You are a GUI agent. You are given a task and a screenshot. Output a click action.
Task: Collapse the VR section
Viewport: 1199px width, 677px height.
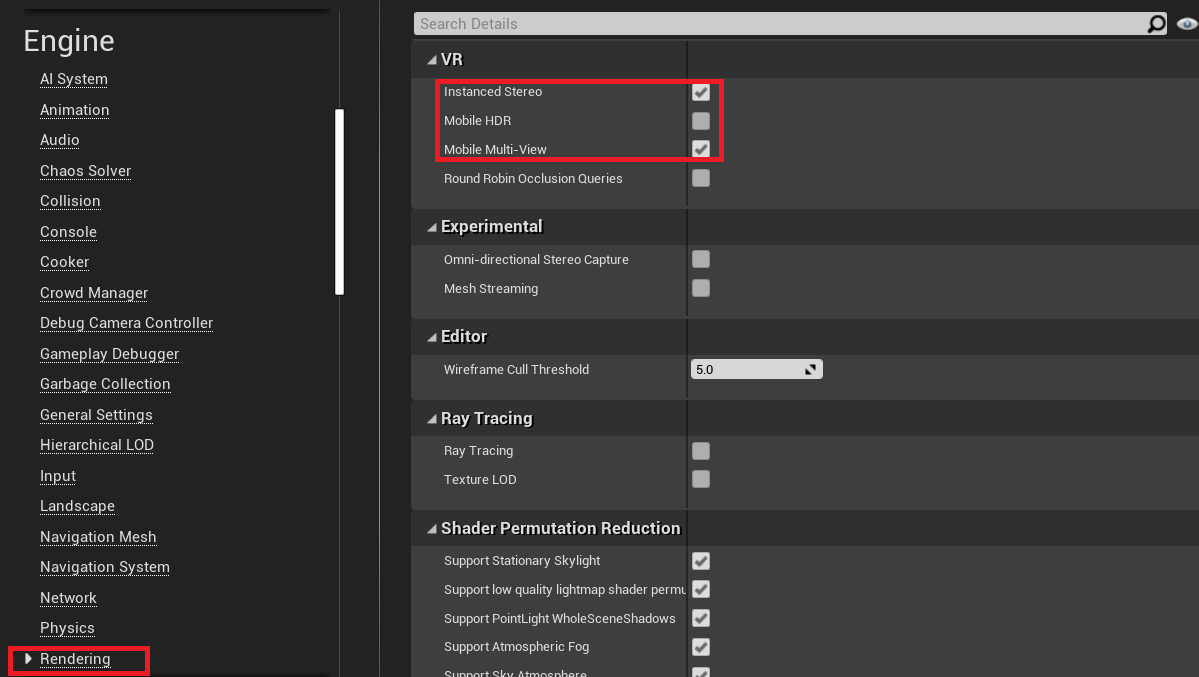coord(431,60)
